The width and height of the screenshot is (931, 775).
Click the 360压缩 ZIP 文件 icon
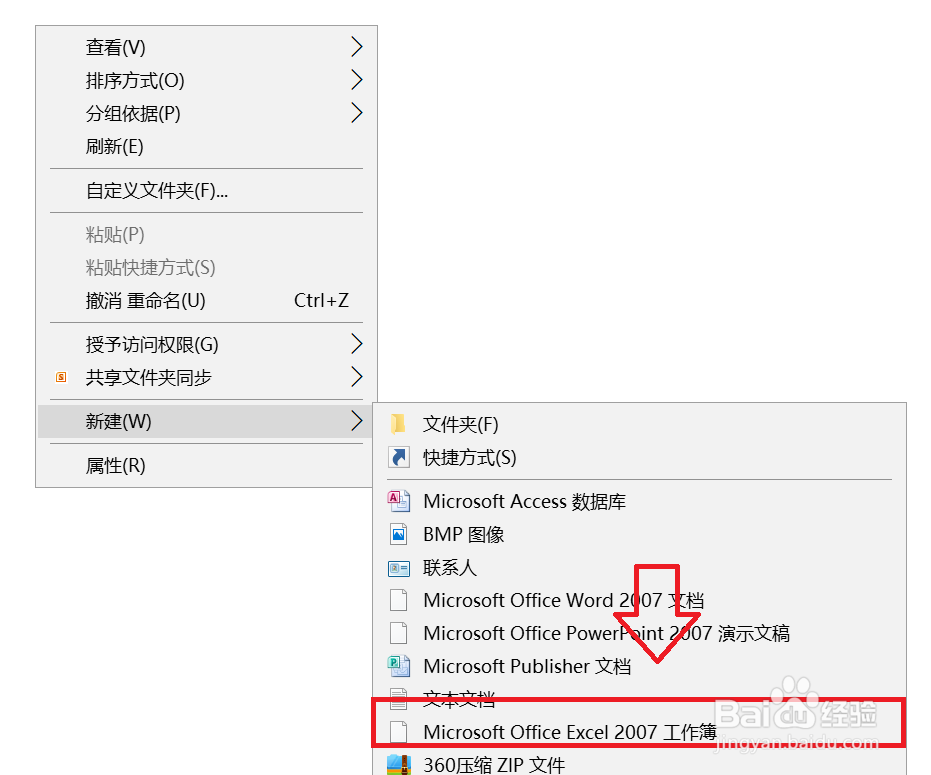tap(398, 765)
